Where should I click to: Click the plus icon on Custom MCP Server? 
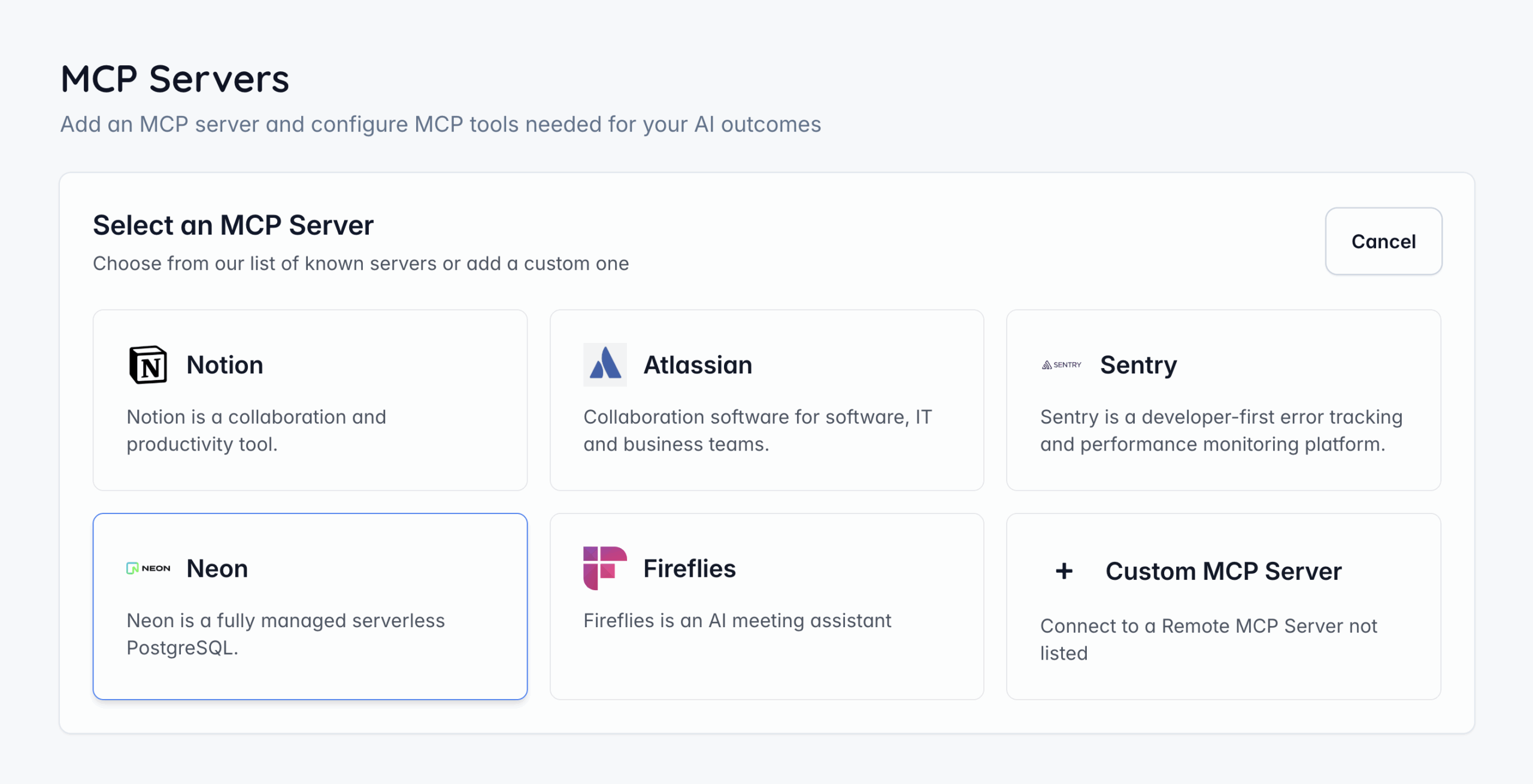[1064, 570]
